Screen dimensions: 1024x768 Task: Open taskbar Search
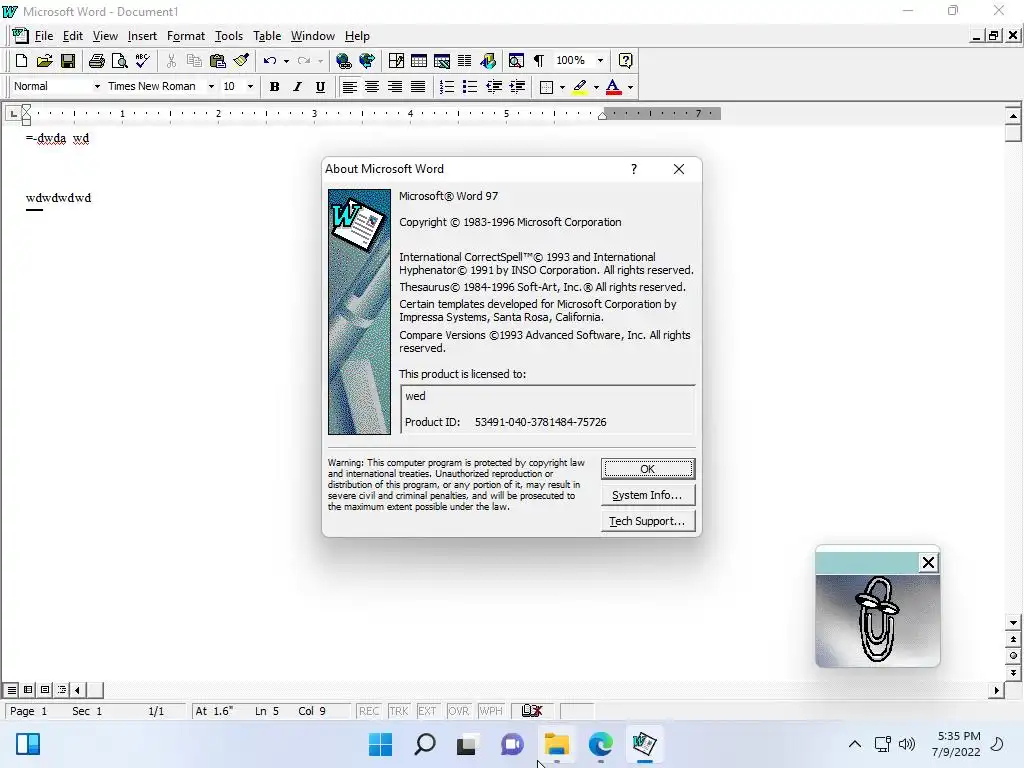[x=424, y=744]
